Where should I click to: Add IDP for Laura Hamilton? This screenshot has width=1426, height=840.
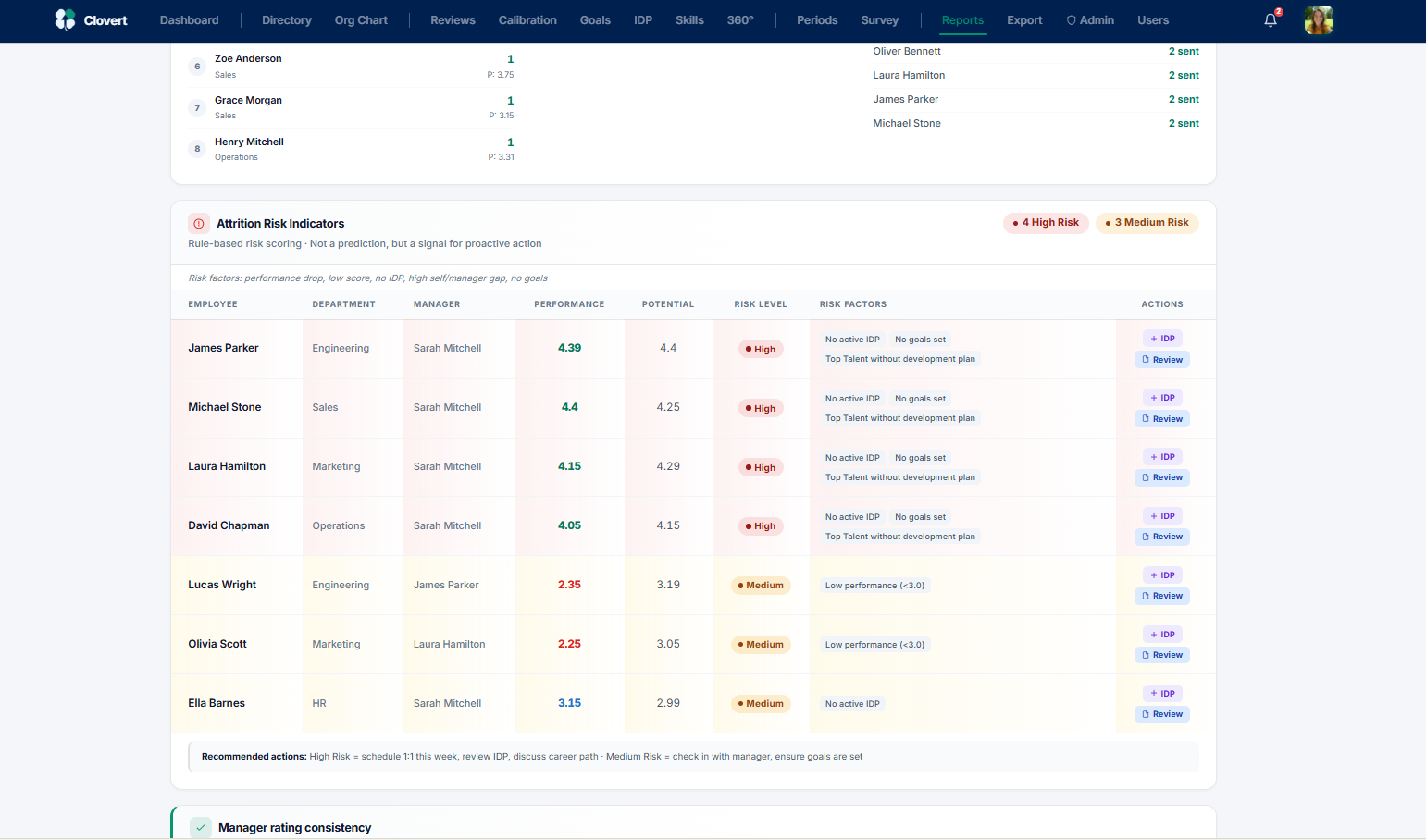pos(1162,457)
